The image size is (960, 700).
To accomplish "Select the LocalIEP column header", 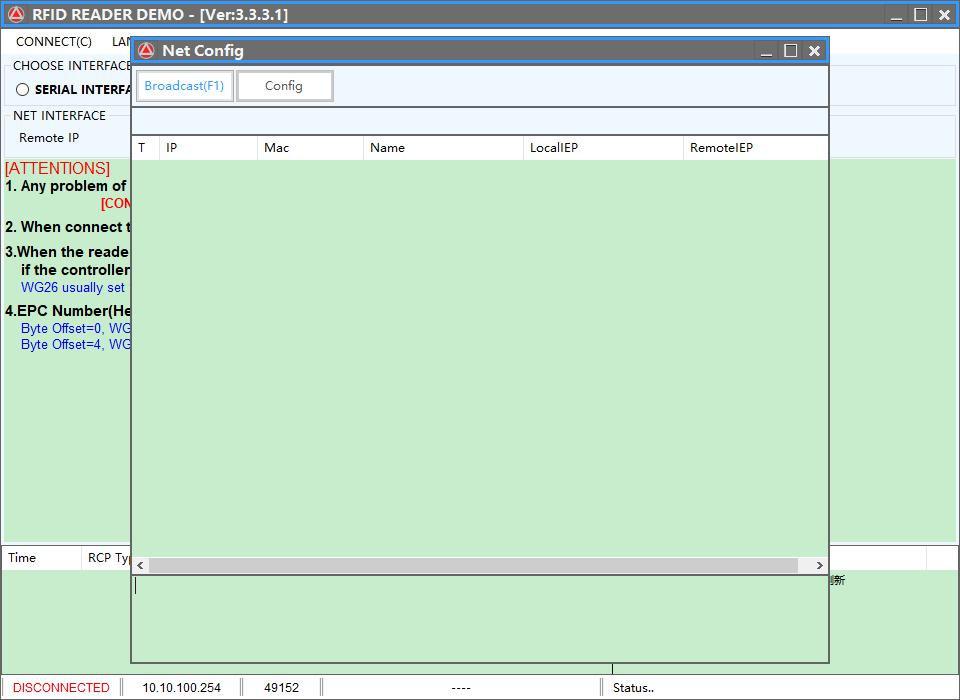I will pyautogui.click(x=603, y=148).
